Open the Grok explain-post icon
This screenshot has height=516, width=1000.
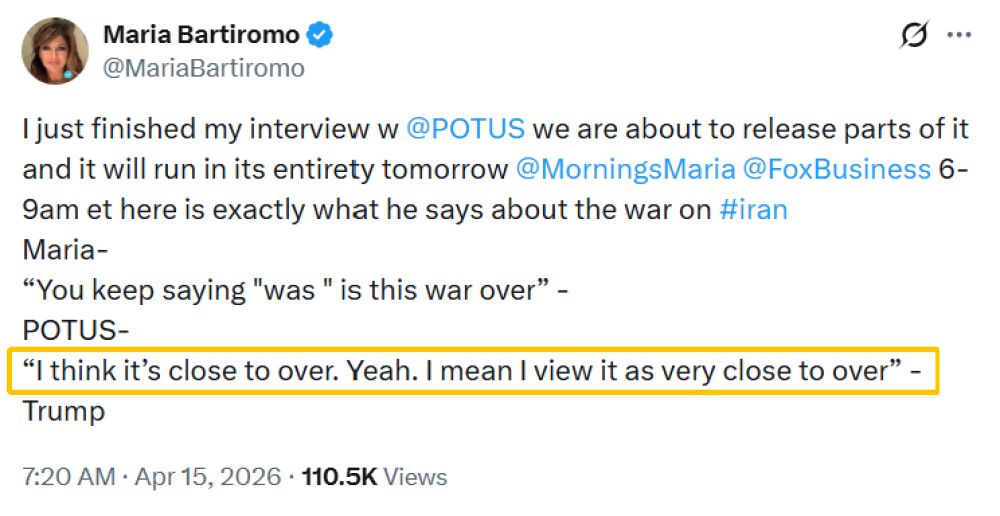point(913,36)
